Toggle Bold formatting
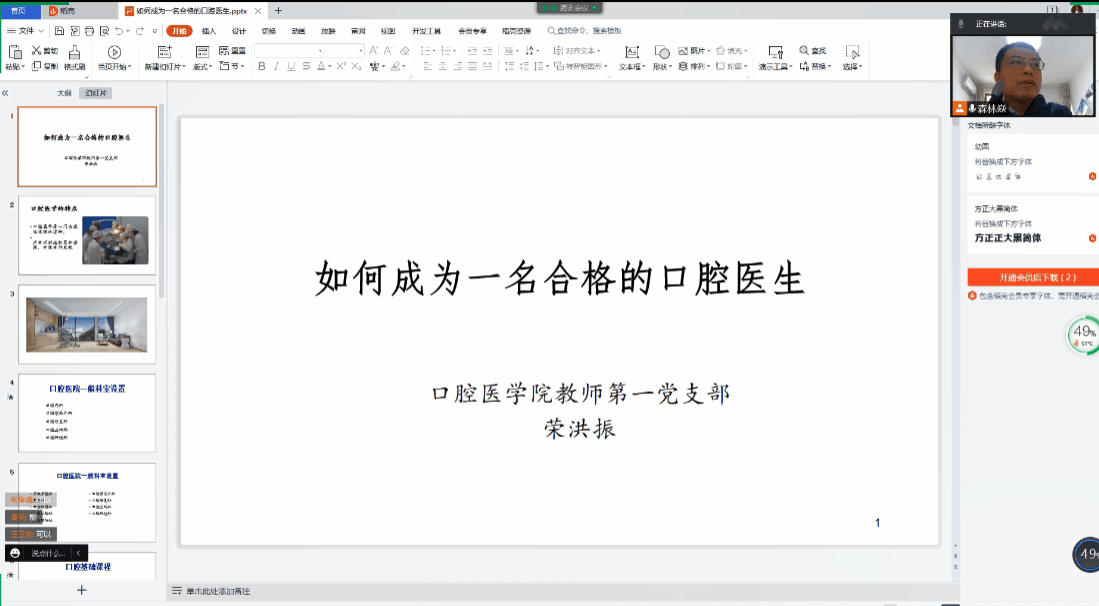Viewport: 1099px width, 606px height. (262, 67)
